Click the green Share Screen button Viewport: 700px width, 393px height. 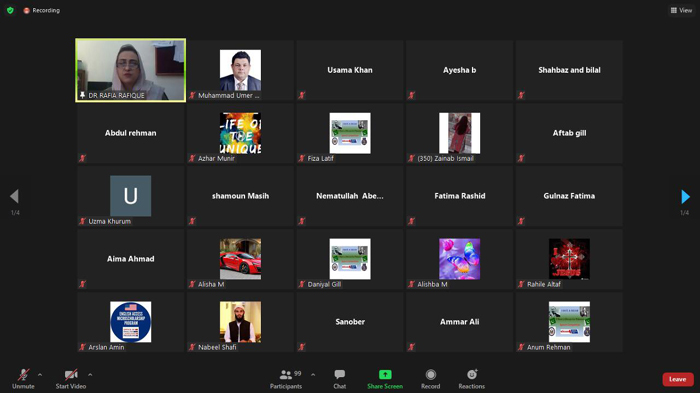click(x=385, y=379)
